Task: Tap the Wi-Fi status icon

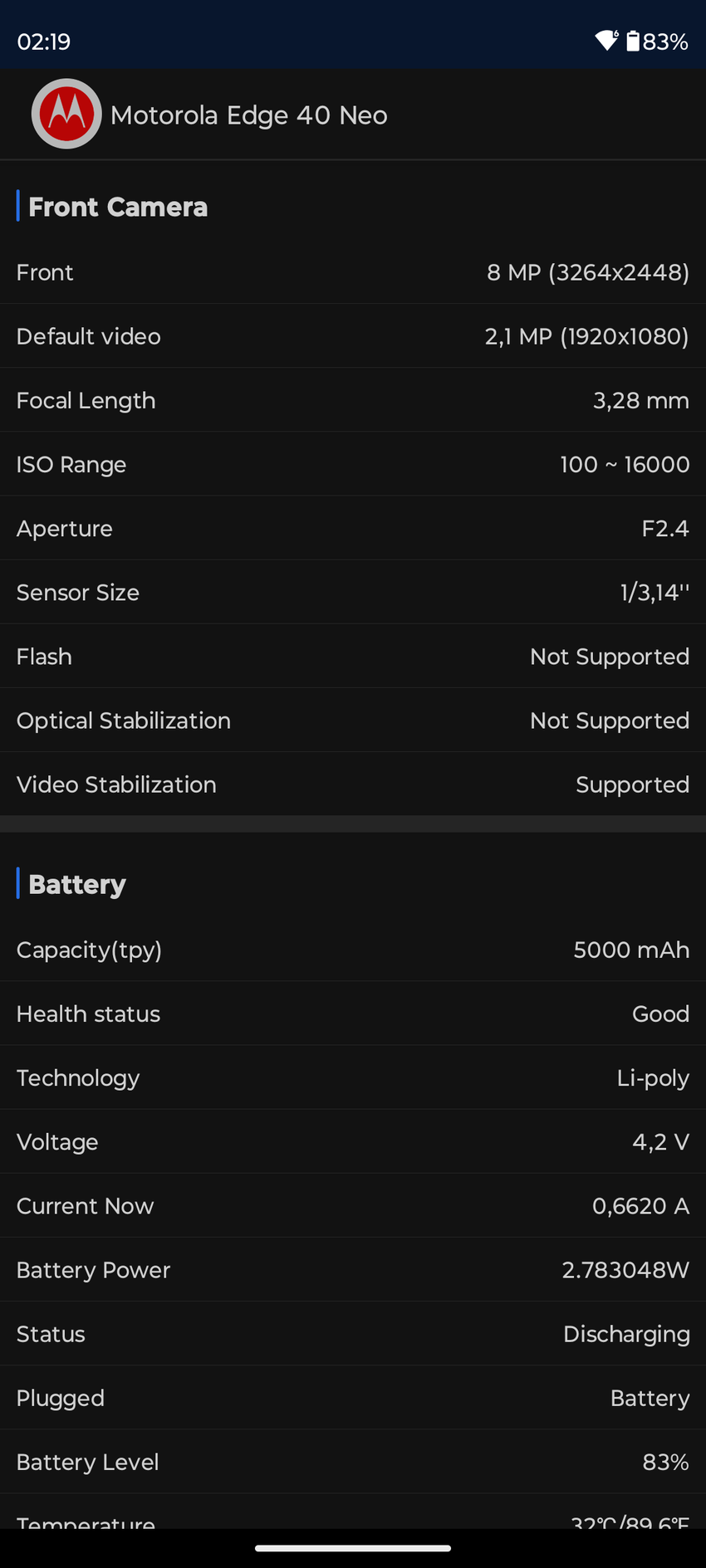Action: tap(606, 41)
